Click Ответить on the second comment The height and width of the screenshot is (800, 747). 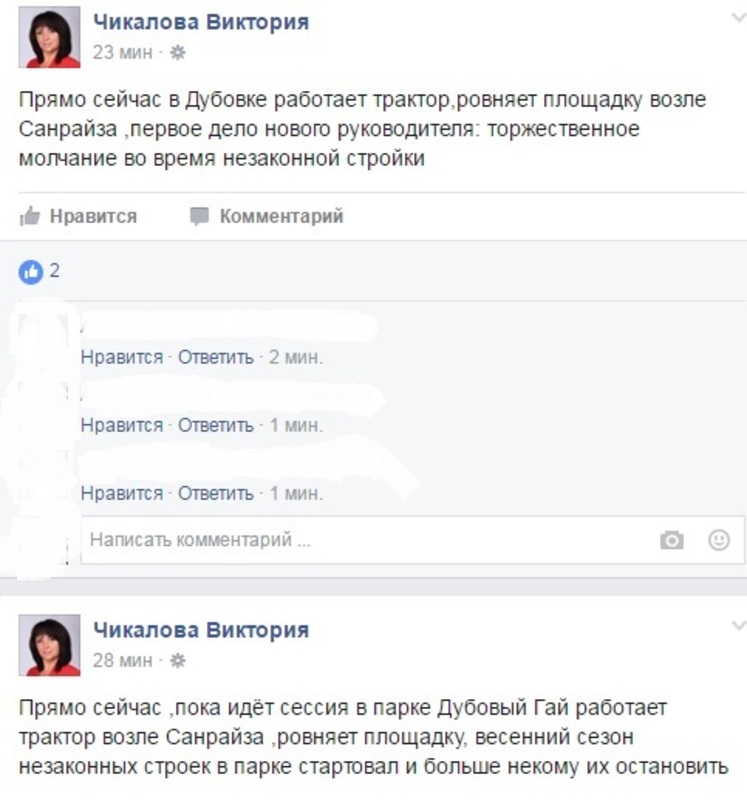215,425
